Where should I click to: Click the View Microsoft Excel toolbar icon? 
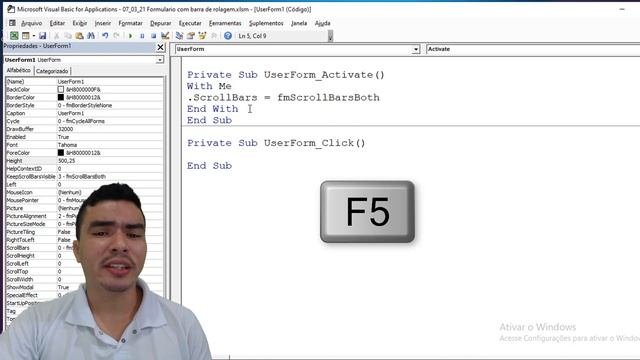pos(14,36)
